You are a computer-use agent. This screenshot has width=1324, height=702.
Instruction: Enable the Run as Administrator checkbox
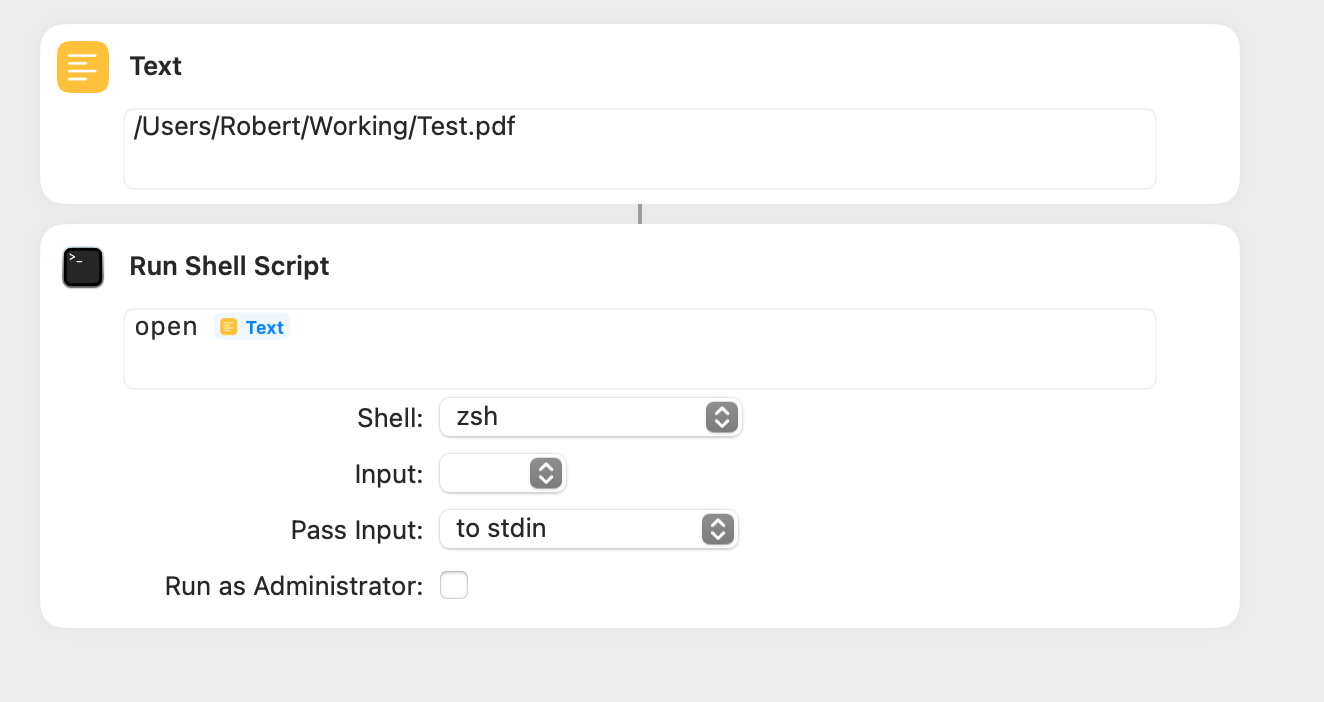[454, 585]
